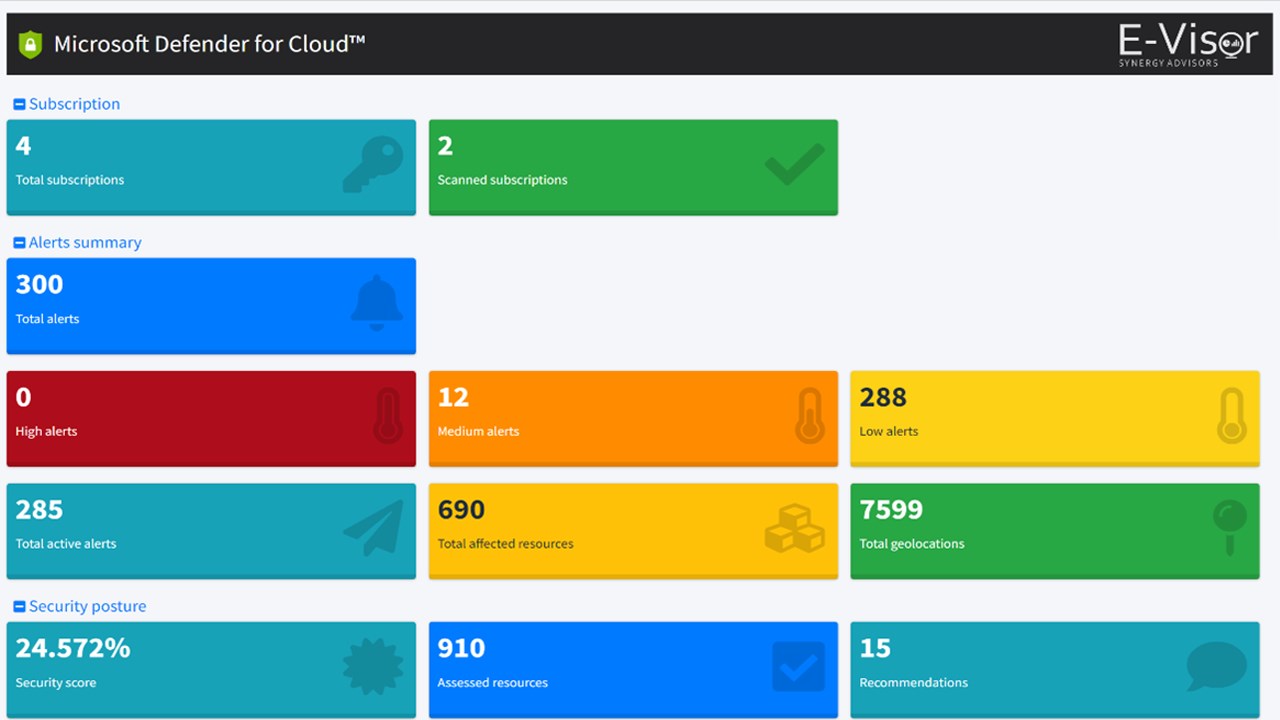Click the Total subscriptions label
The height and width of the screenshot is (720, 1280).
[x=70, y=180]
